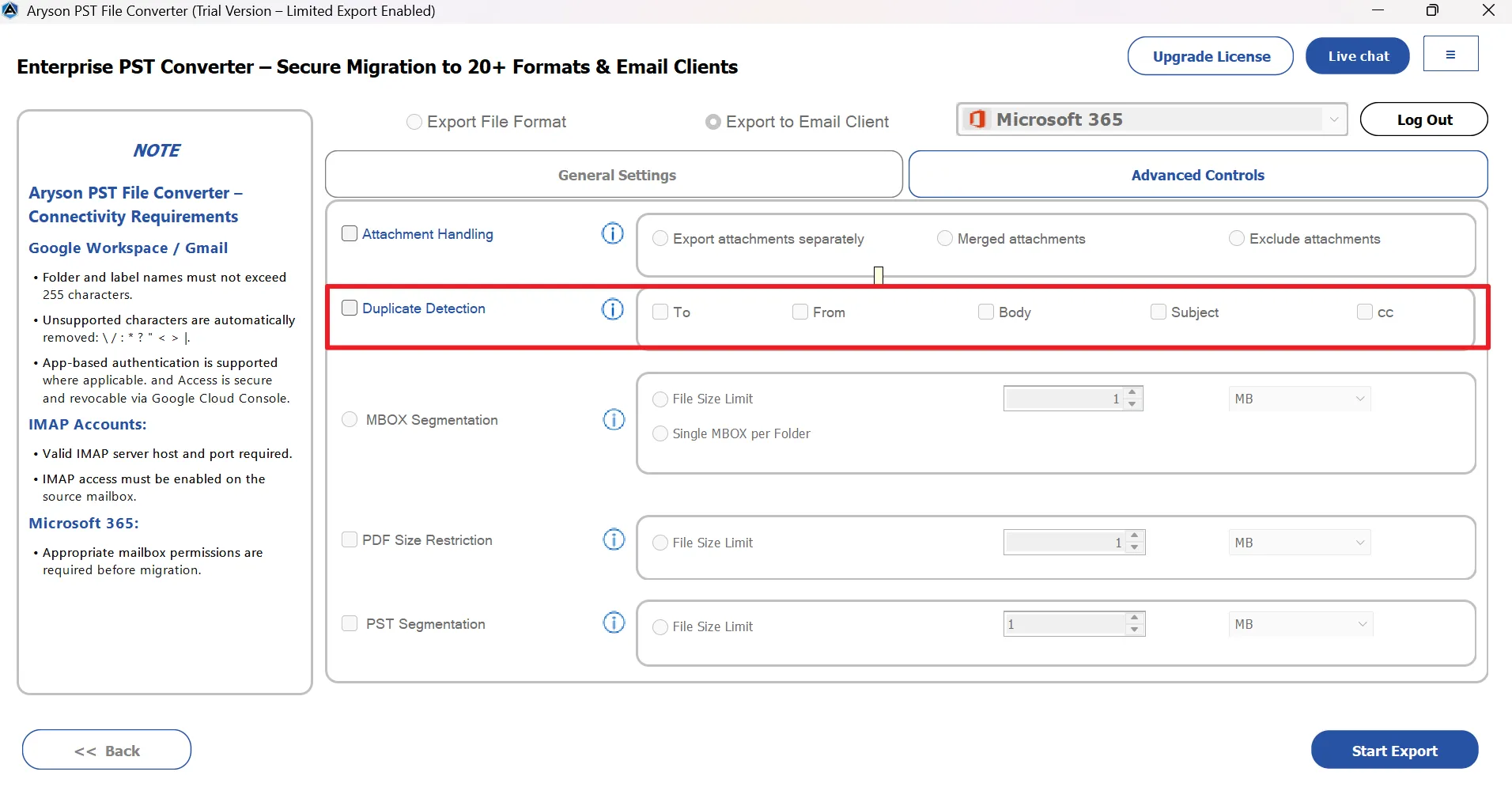
Task: Click the 255 characters folder name note
Action: pos(164,286)
